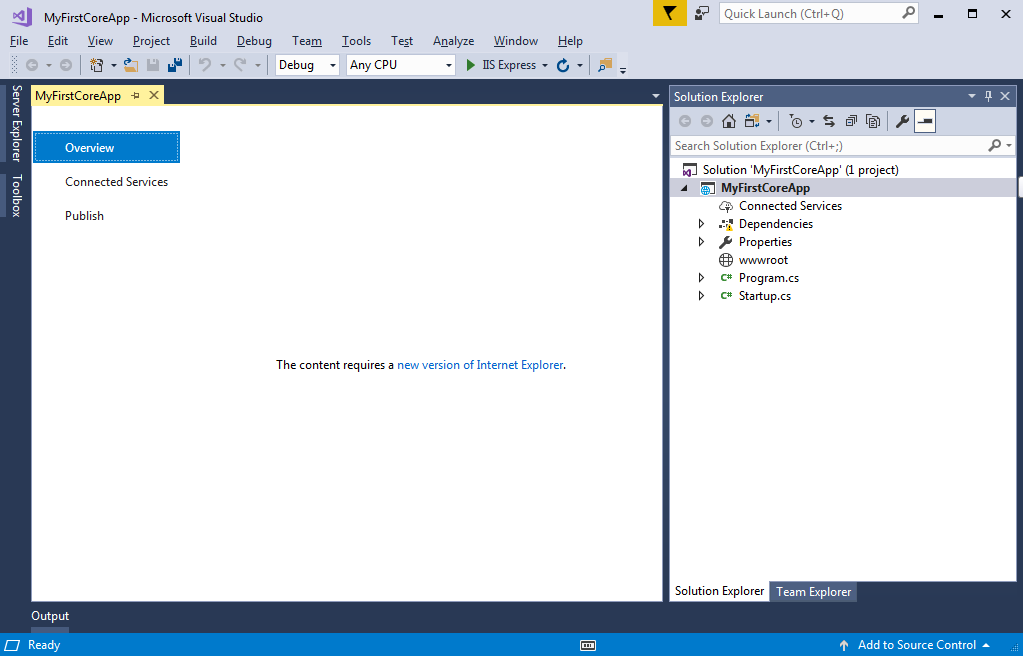This screenshot has height=656, width=1023.
Task: Click Sync with Active Document icon
Action: (x=829, y=121)
